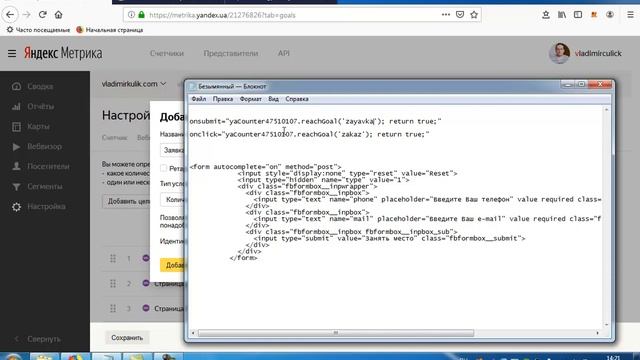Click the browser forward arrow

(x=27, y=15)
